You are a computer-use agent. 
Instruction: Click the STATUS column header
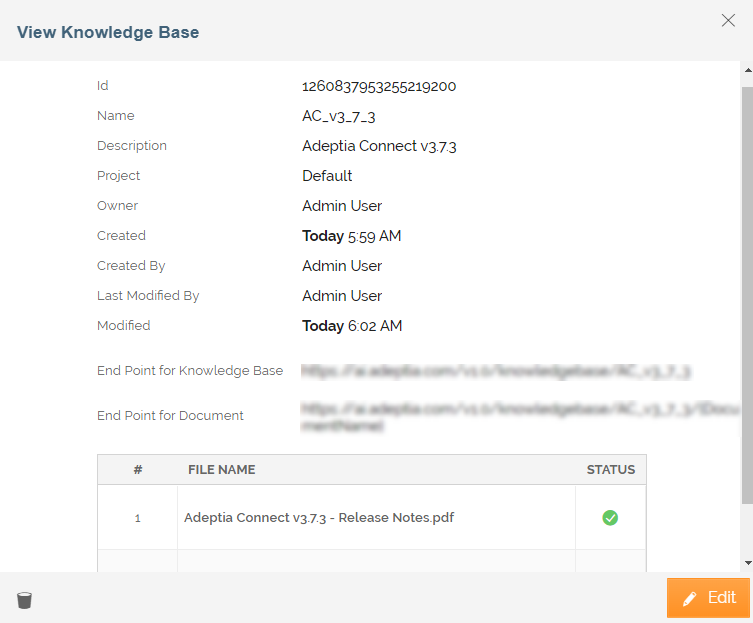point(610,470)
